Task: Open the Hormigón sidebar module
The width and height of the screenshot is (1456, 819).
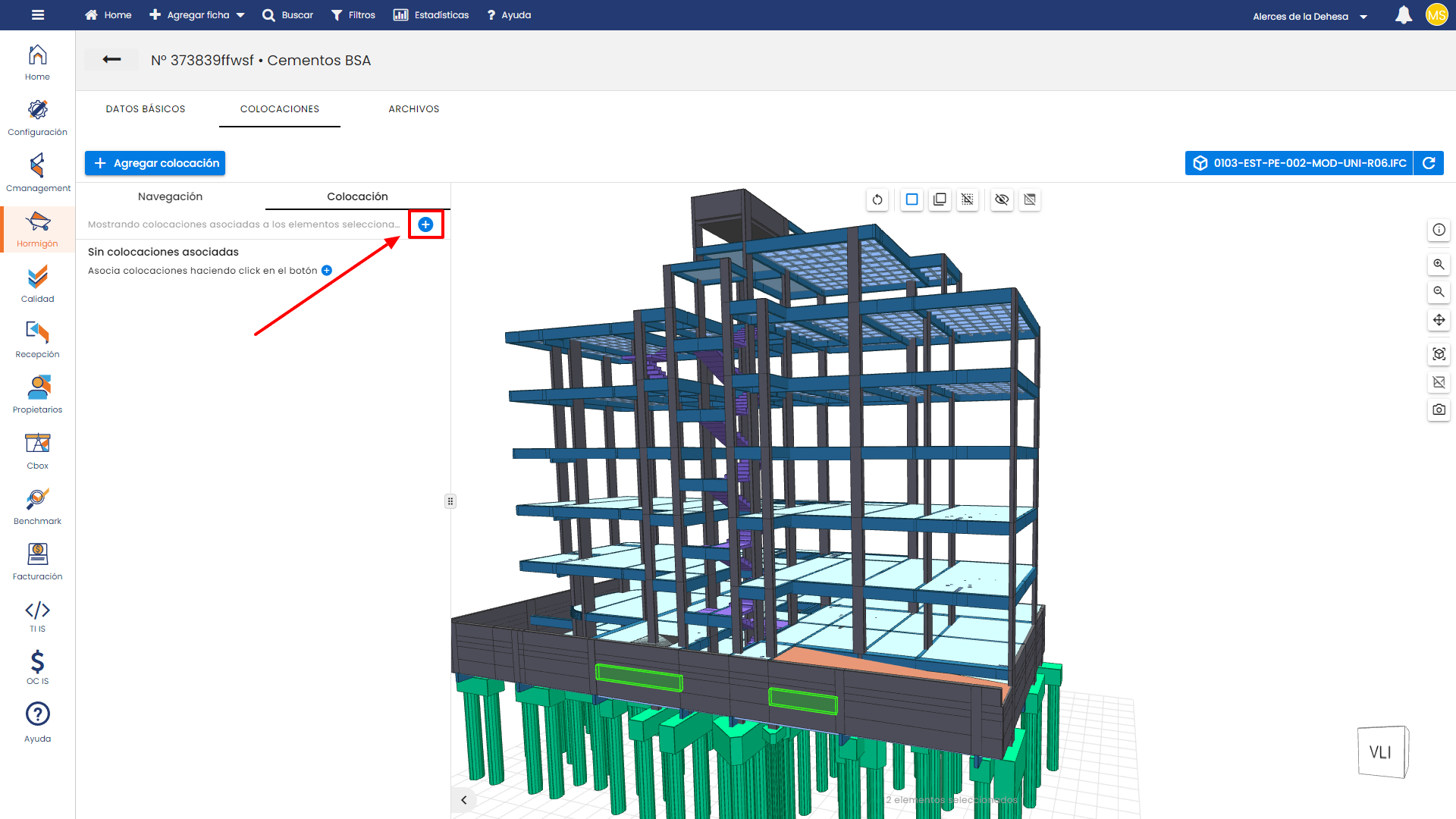Action: click(37, 229)
